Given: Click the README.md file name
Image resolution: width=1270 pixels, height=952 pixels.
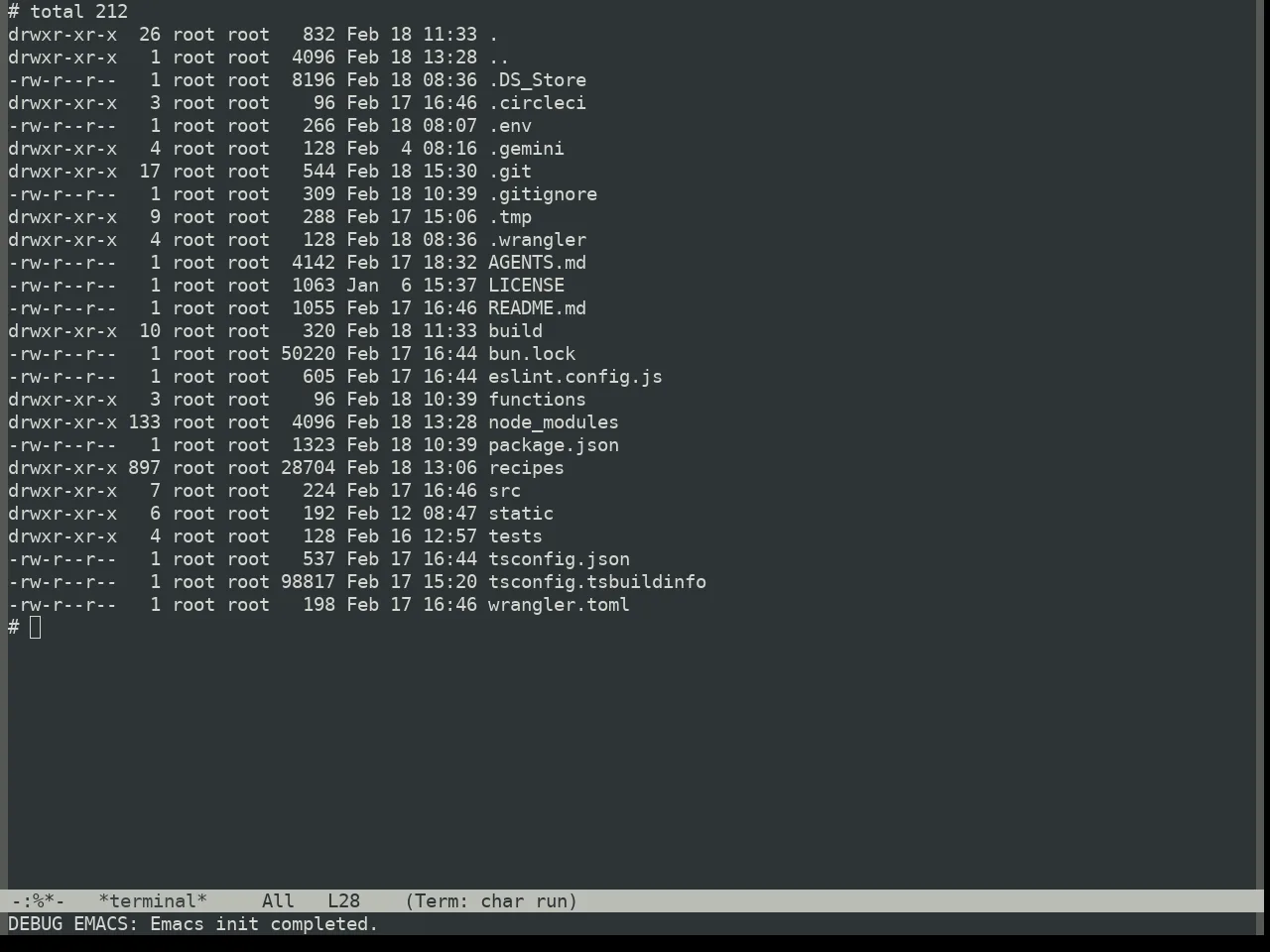Looking at the screenshot, I should point(537,308).
